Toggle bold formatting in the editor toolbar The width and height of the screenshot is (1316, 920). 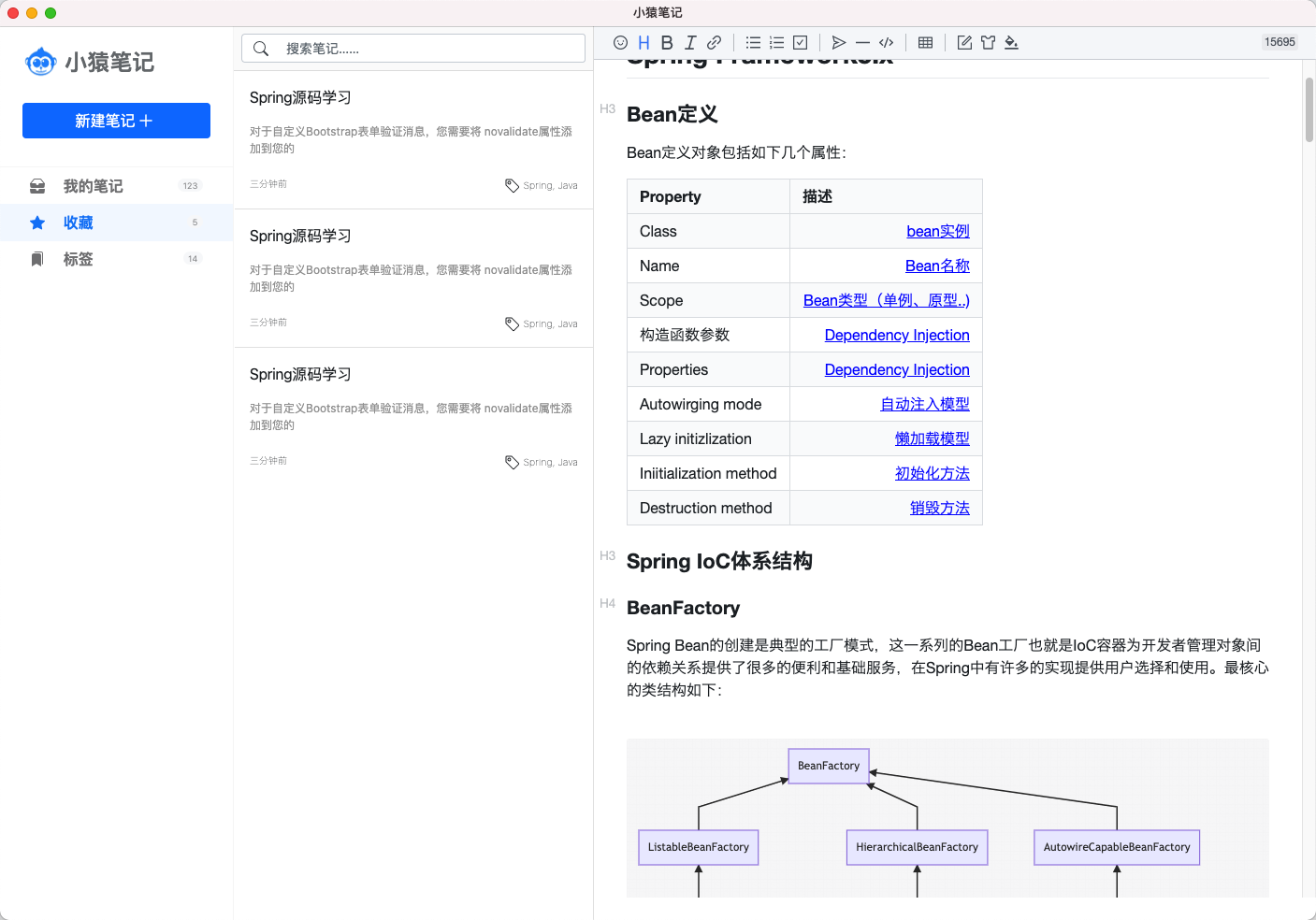pyautogui.click(x=667, y=42)
